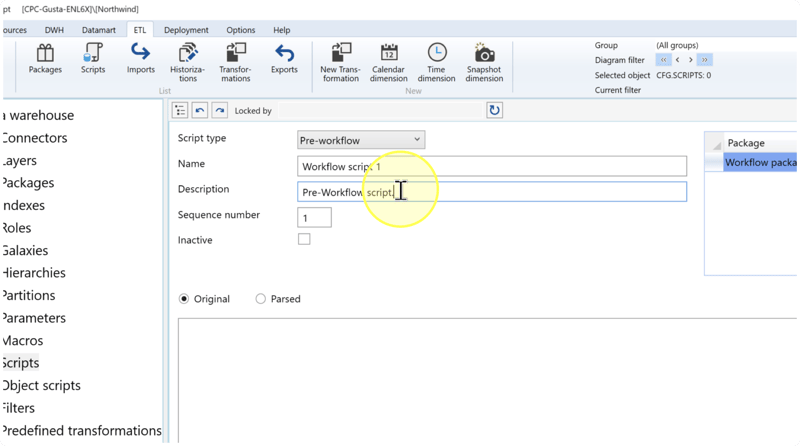Select the ETL ribbon tab
Viewport: 800px width, 446px height.
tap(140, 30)
